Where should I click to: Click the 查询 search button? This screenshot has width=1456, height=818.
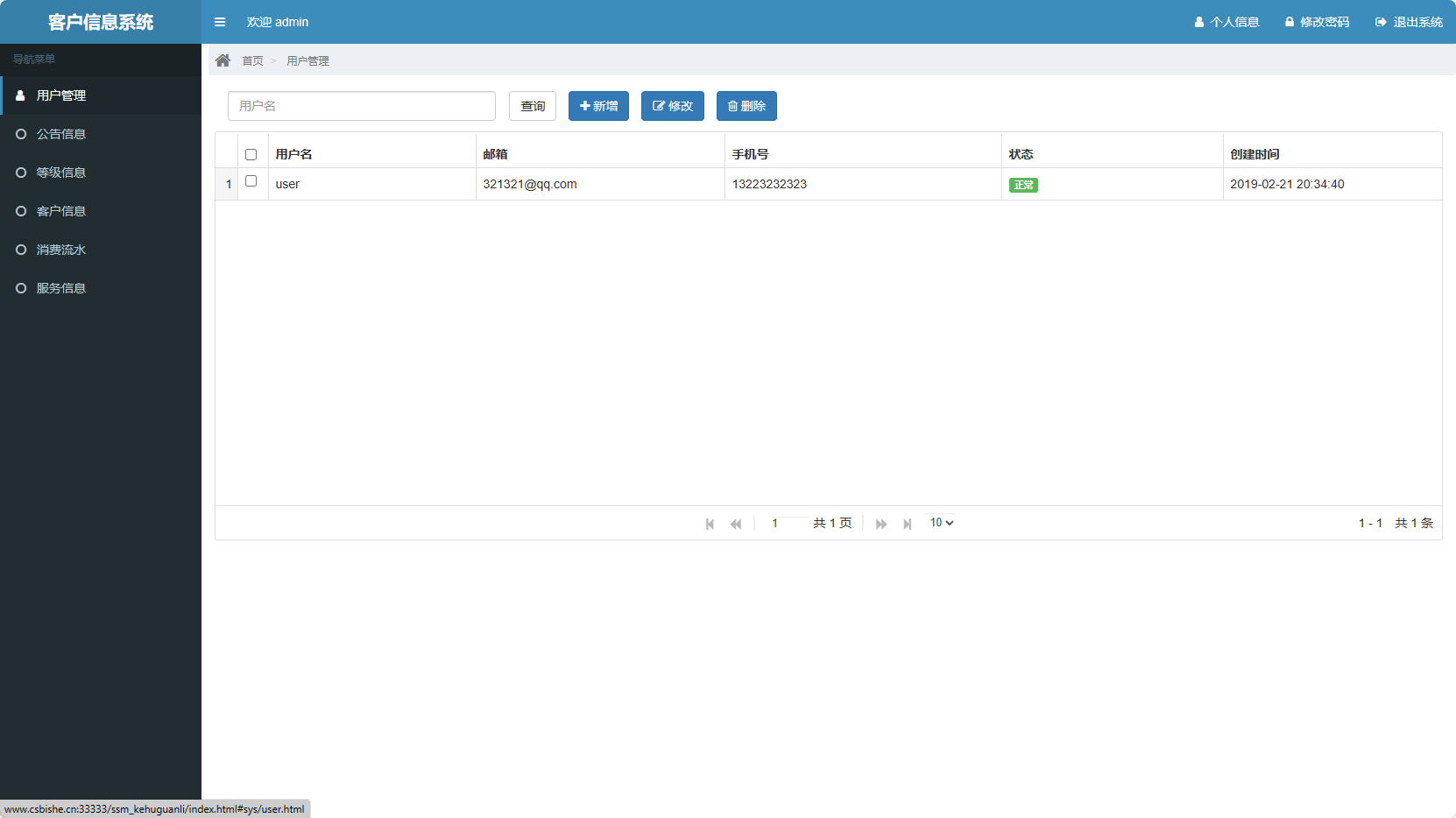(x=532, y=105)
